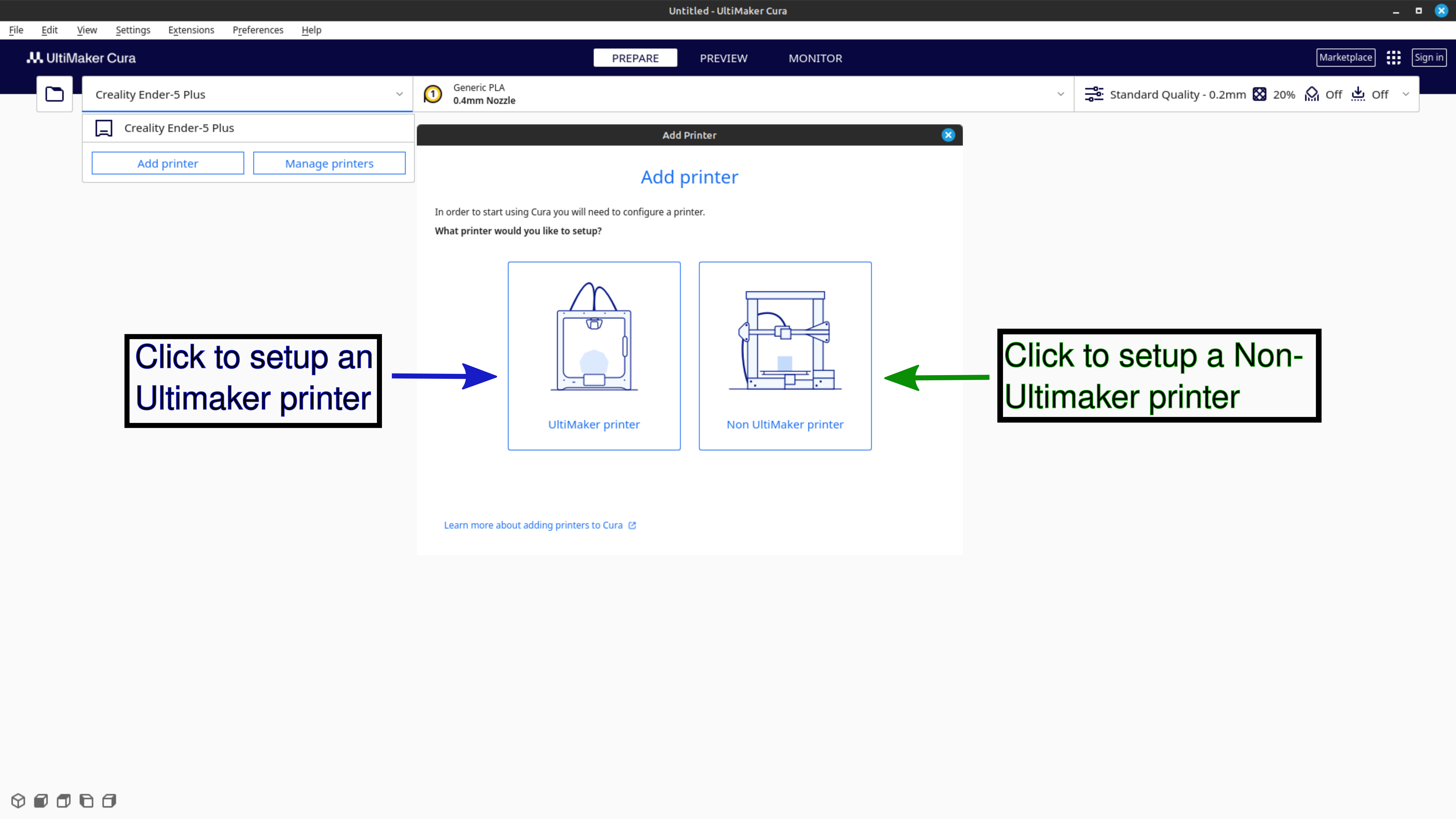This screenshot has height=819, width=1456.
Task: Click the Non UltiMaker printer label text
Action: 785,424
